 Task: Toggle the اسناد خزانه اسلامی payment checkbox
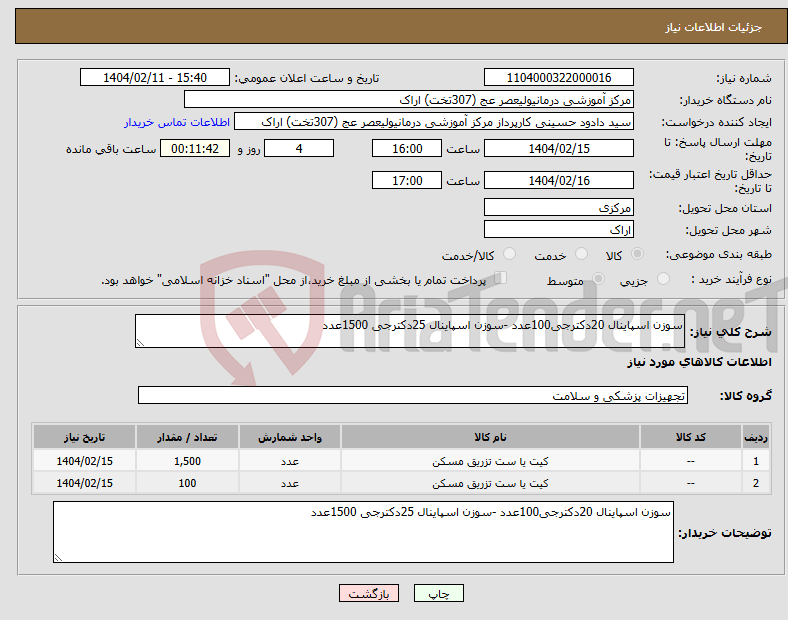click(x=501, y=278)
